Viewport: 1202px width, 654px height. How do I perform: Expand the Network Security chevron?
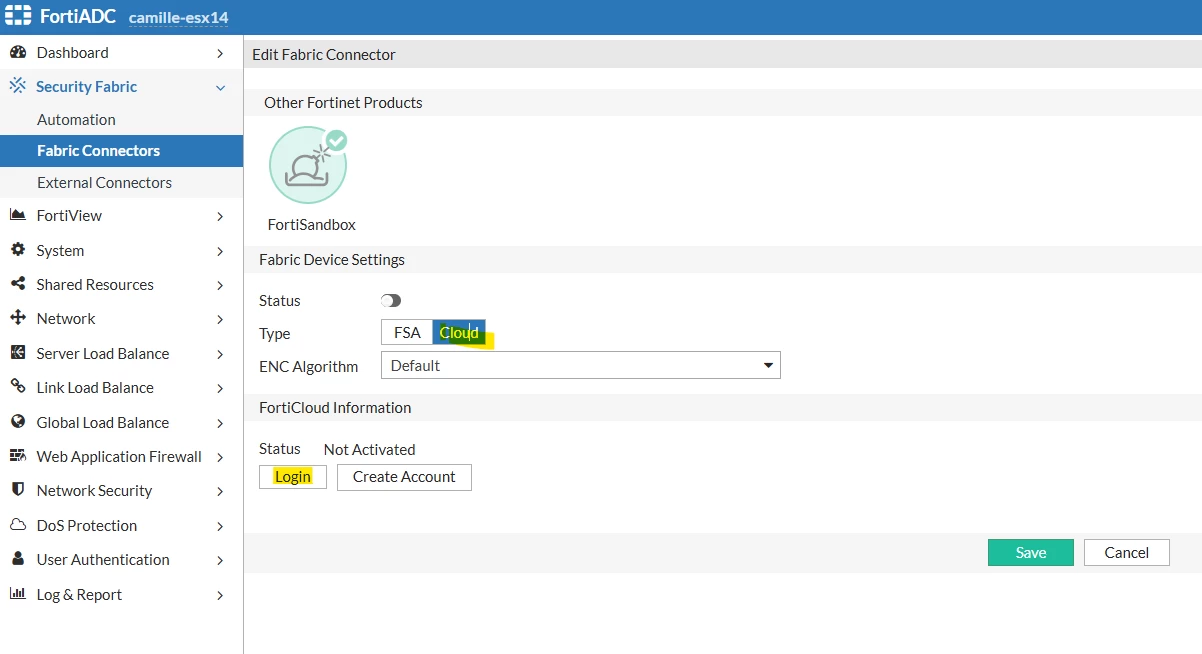(220, 491)
